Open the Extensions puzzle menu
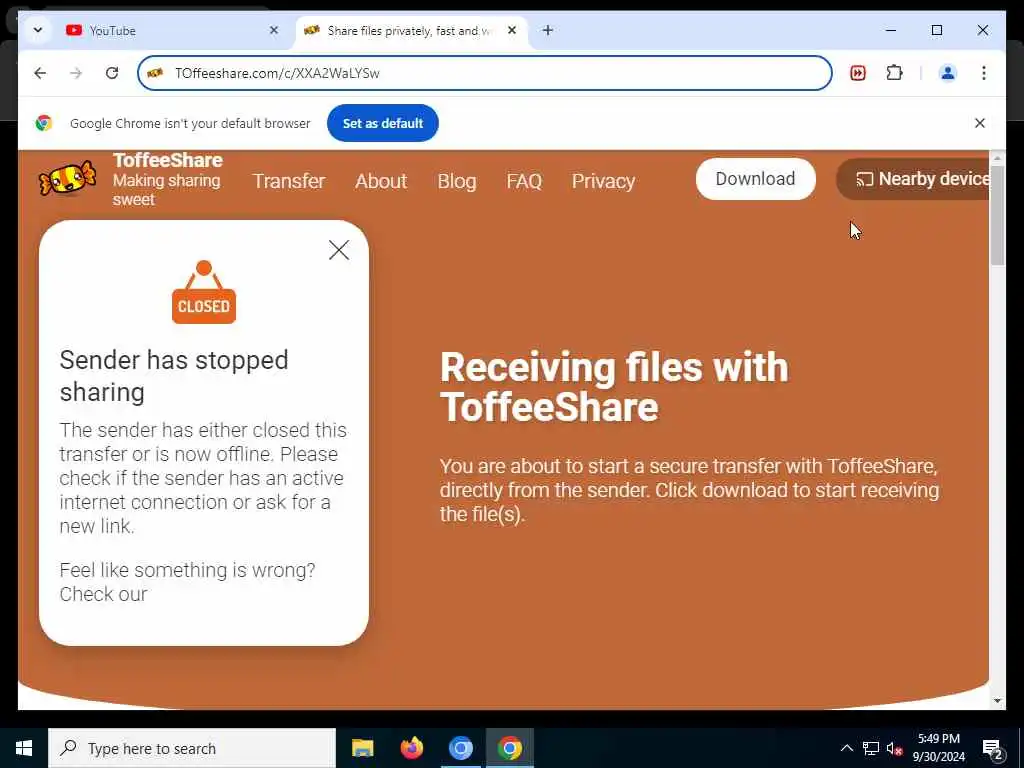Screen dimensions: 1024x768 click(x=894, y=72)
